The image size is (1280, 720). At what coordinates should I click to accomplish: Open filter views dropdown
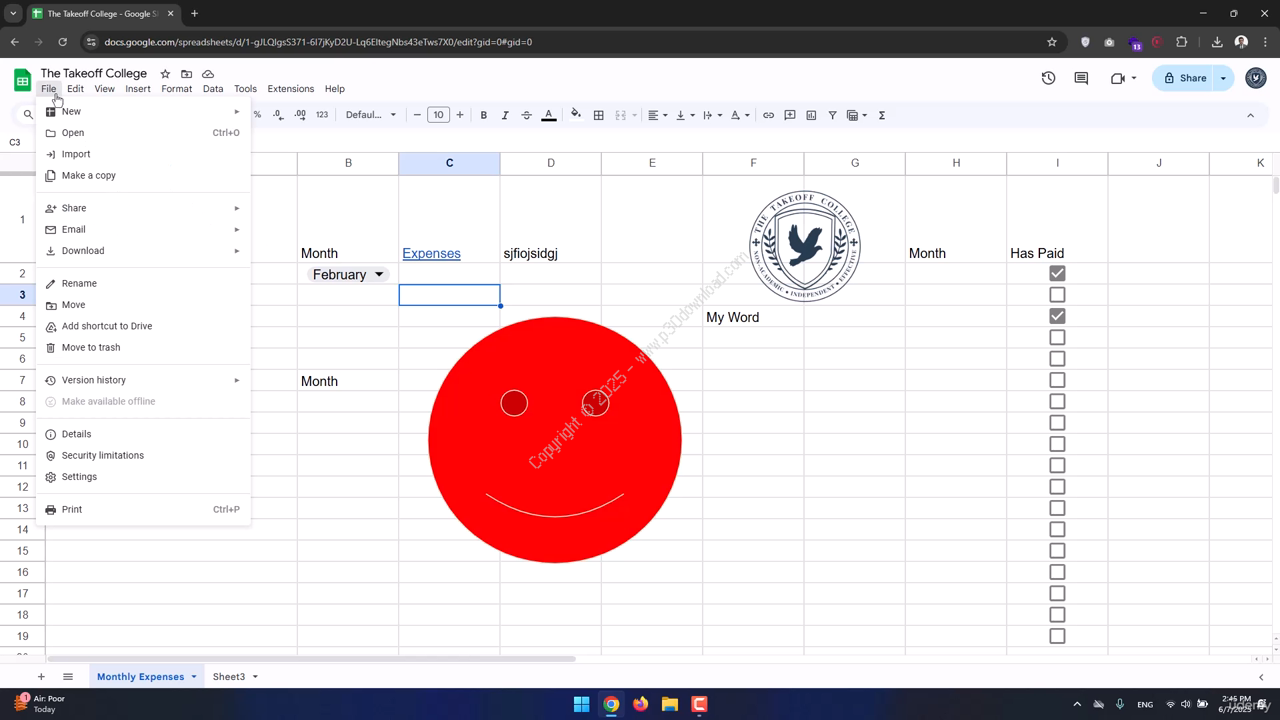tap(857, 115)
